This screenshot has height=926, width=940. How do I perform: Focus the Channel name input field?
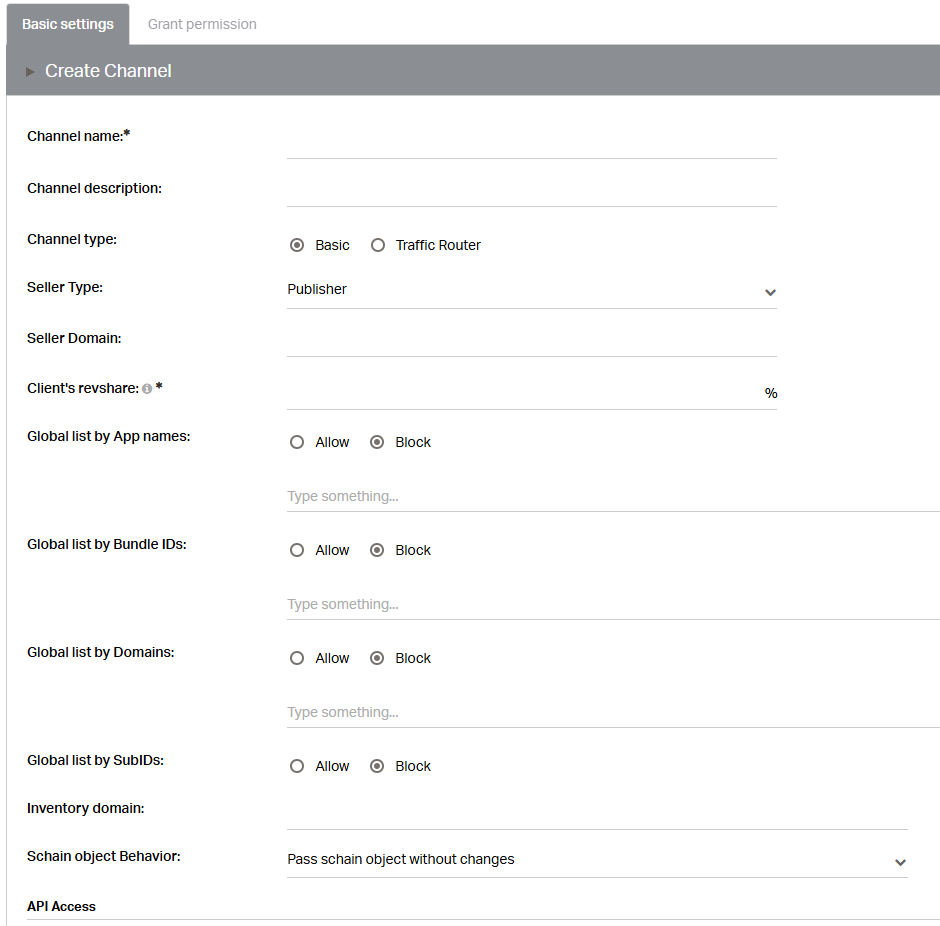(532, 143)
